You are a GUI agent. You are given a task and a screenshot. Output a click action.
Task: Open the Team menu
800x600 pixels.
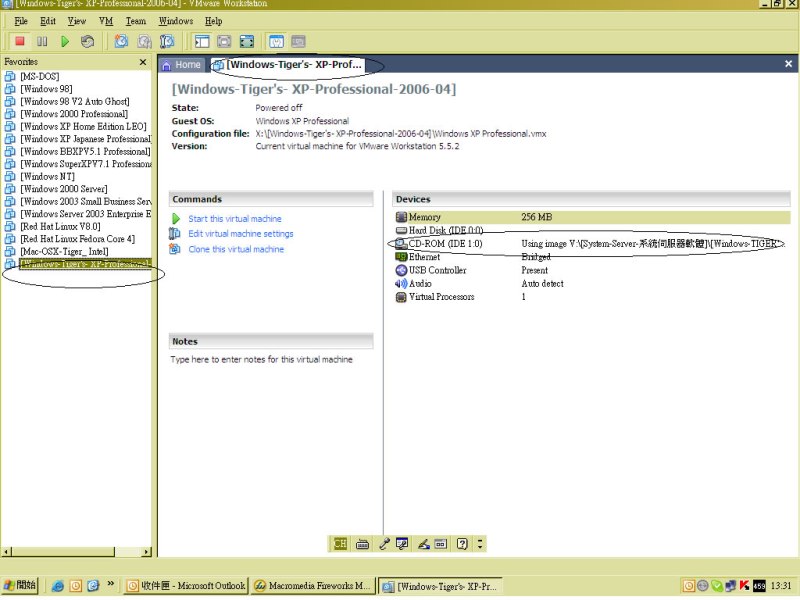[136, 21]
